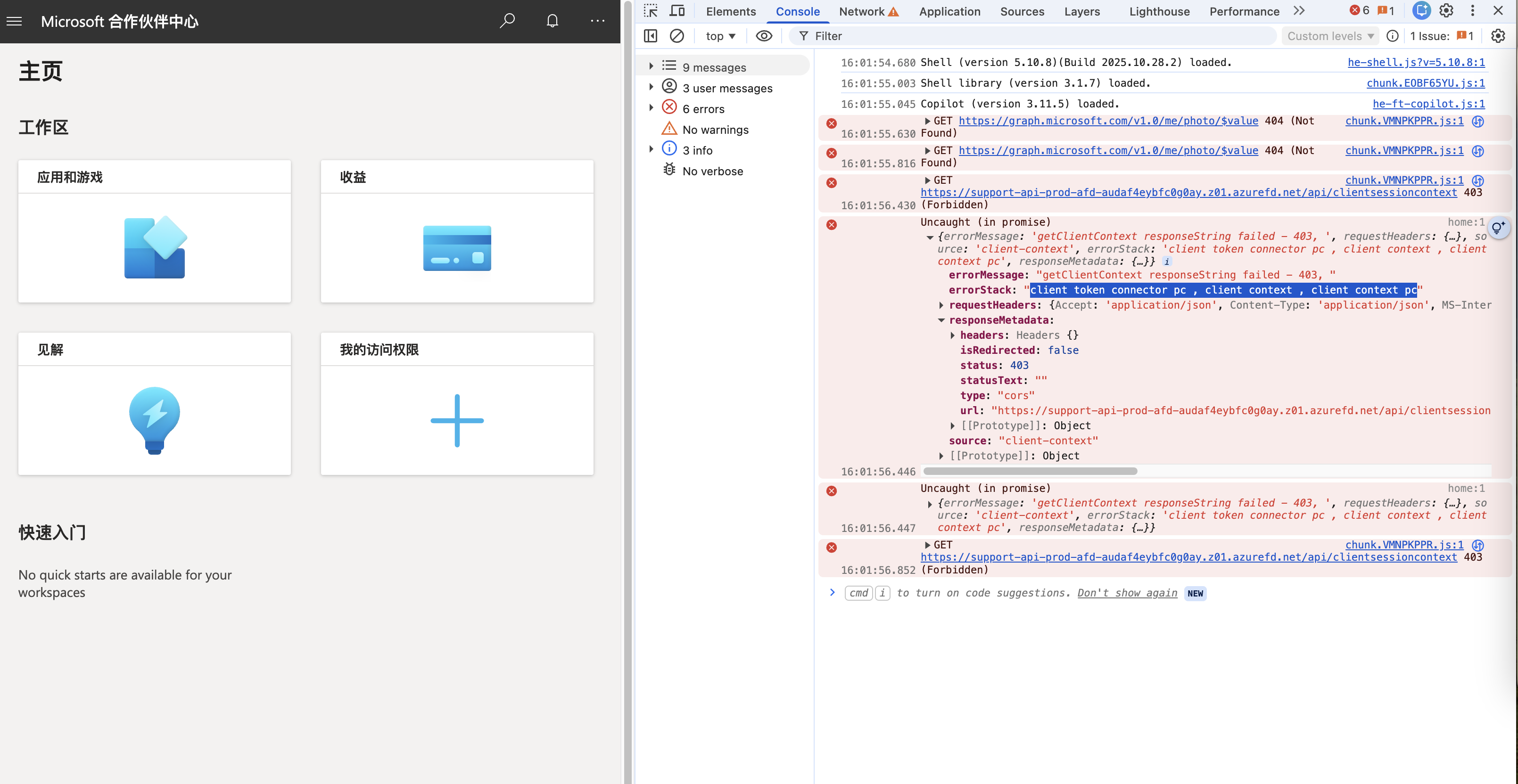This screenshot has height=784, width=1518.
Task: Toggle the console sidebar
Action: (651, 36)
